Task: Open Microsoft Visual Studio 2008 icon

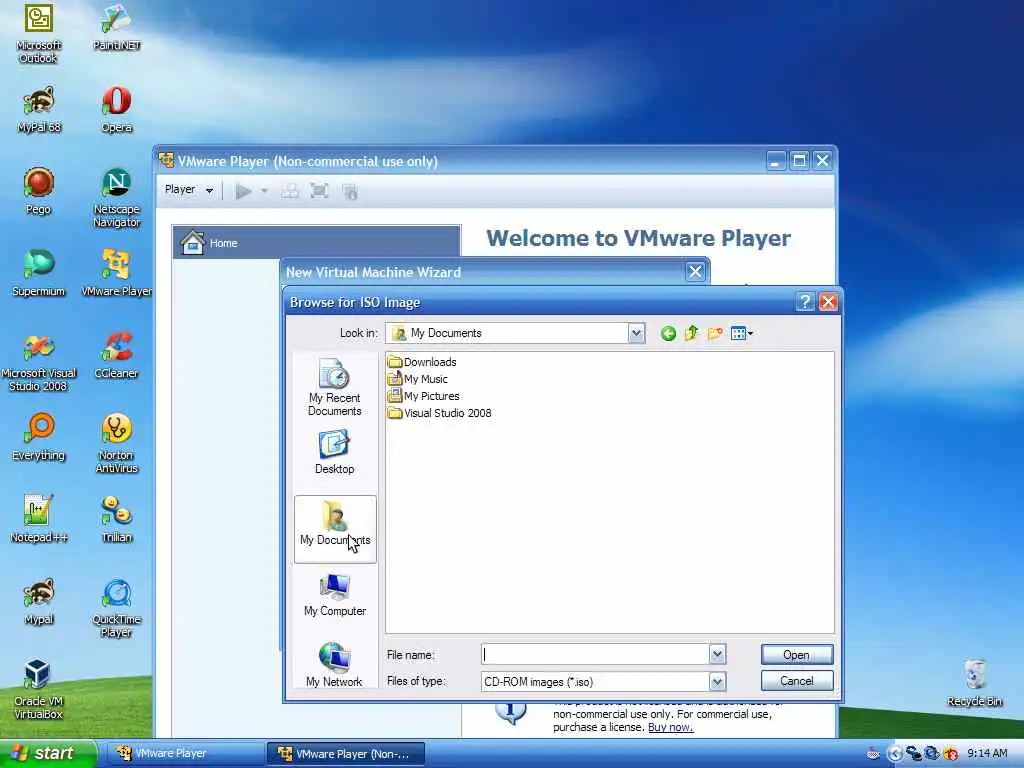Action: 39,361
